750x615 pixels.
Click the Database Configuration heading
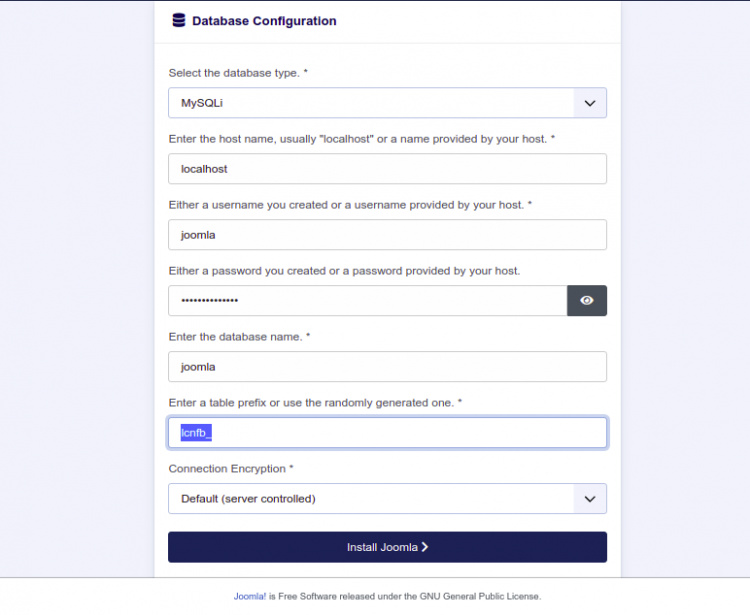pos(264,21)
